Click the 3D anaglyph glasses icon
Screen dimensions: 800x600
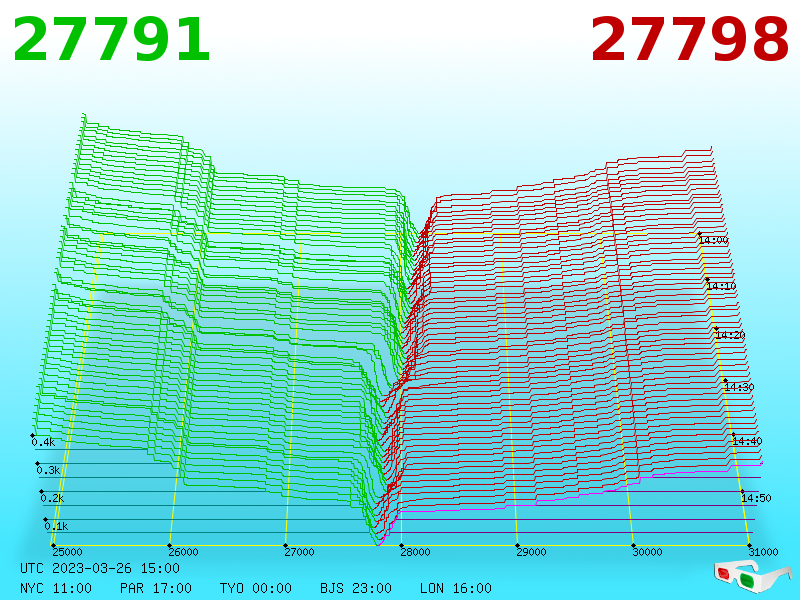(752, 576)
